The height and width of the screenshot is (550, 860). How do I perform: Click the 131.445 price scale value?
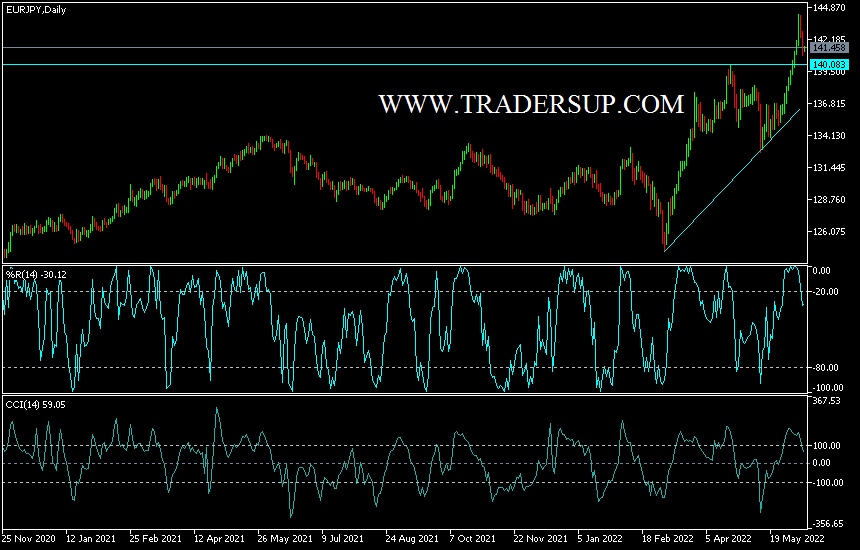[829, 168]
